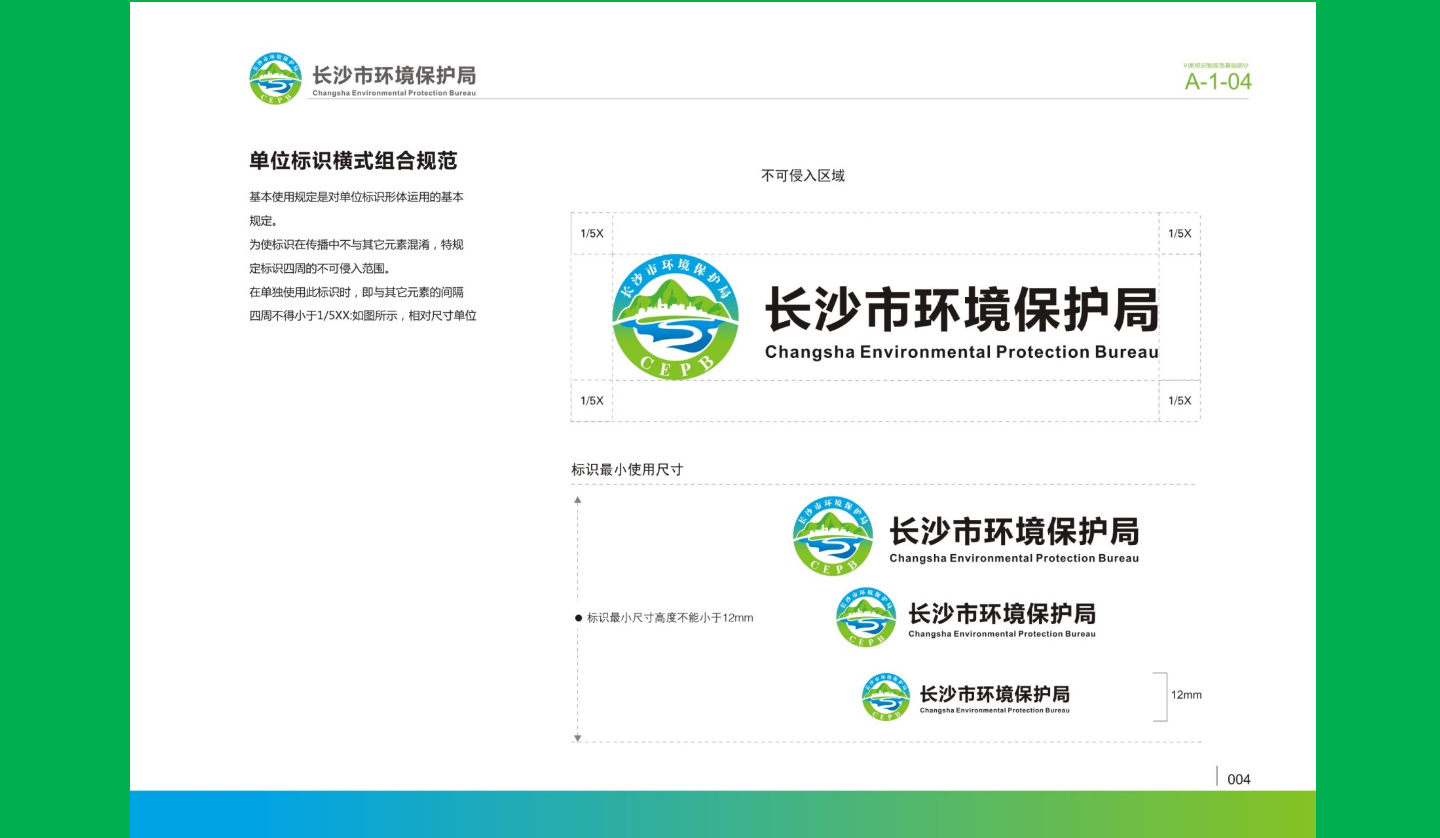The image size is (1440, 838).
Task: Select the large CEPB logo in clear-space diagram
Action: tap(675, 318)
